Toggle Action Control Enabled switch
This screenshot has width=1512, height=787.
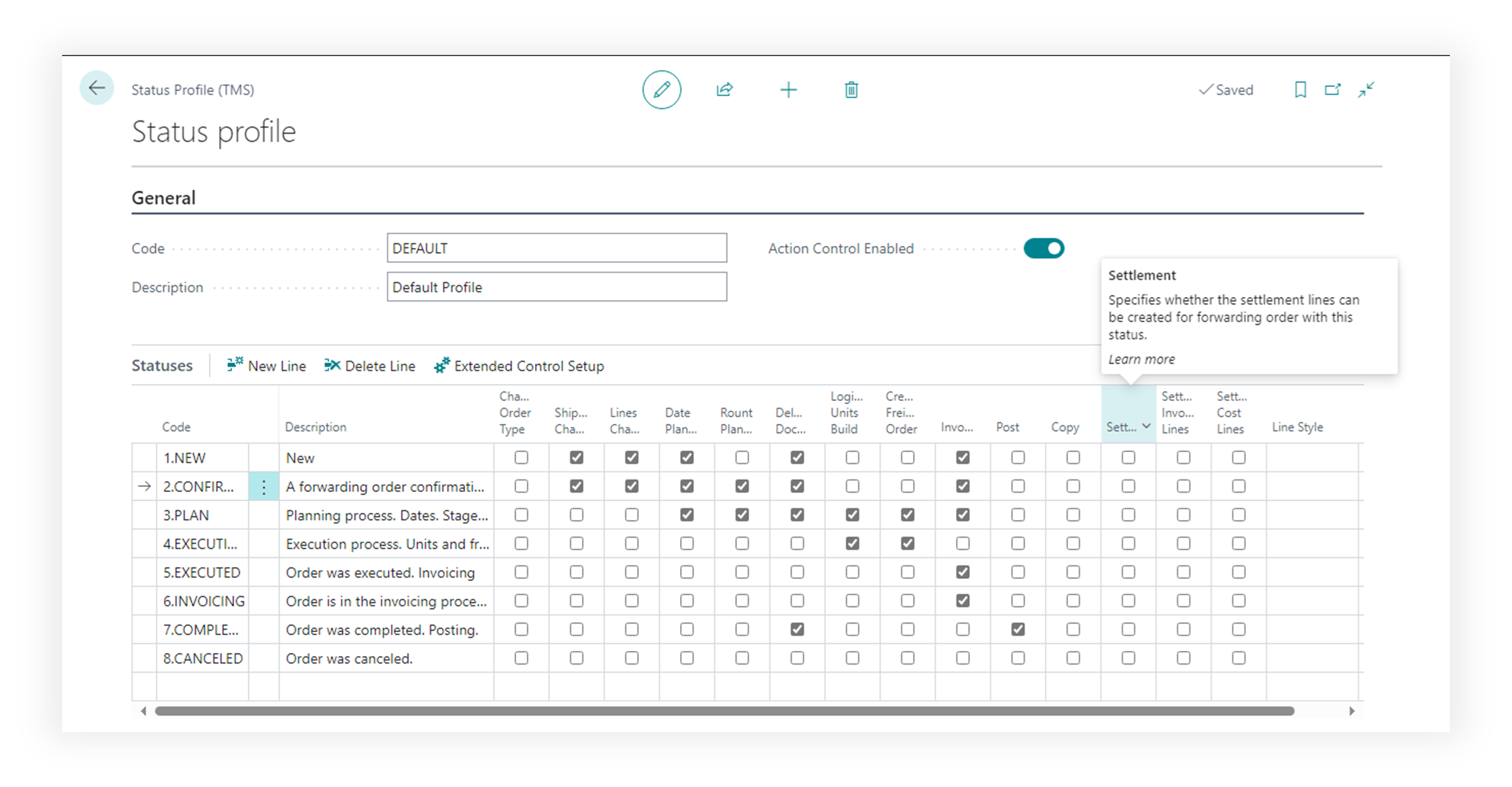point(1044,249)
